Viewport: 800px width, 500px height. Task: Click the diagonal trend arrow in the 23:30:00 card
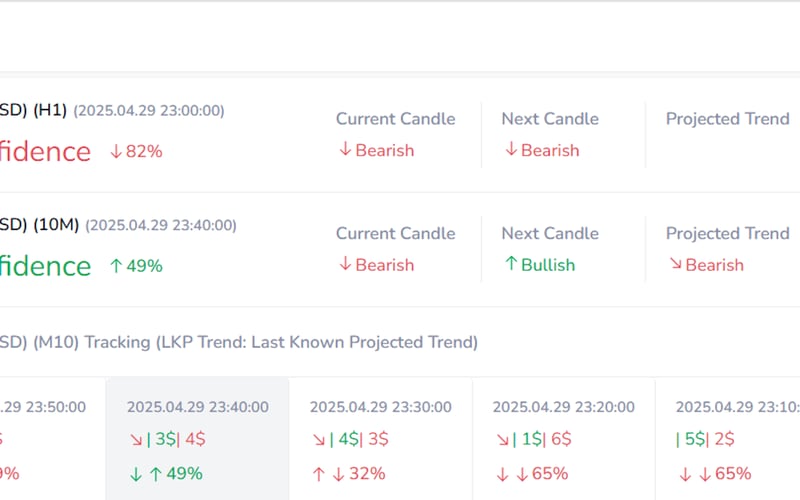pyautogui.click(x=318, y=439)
